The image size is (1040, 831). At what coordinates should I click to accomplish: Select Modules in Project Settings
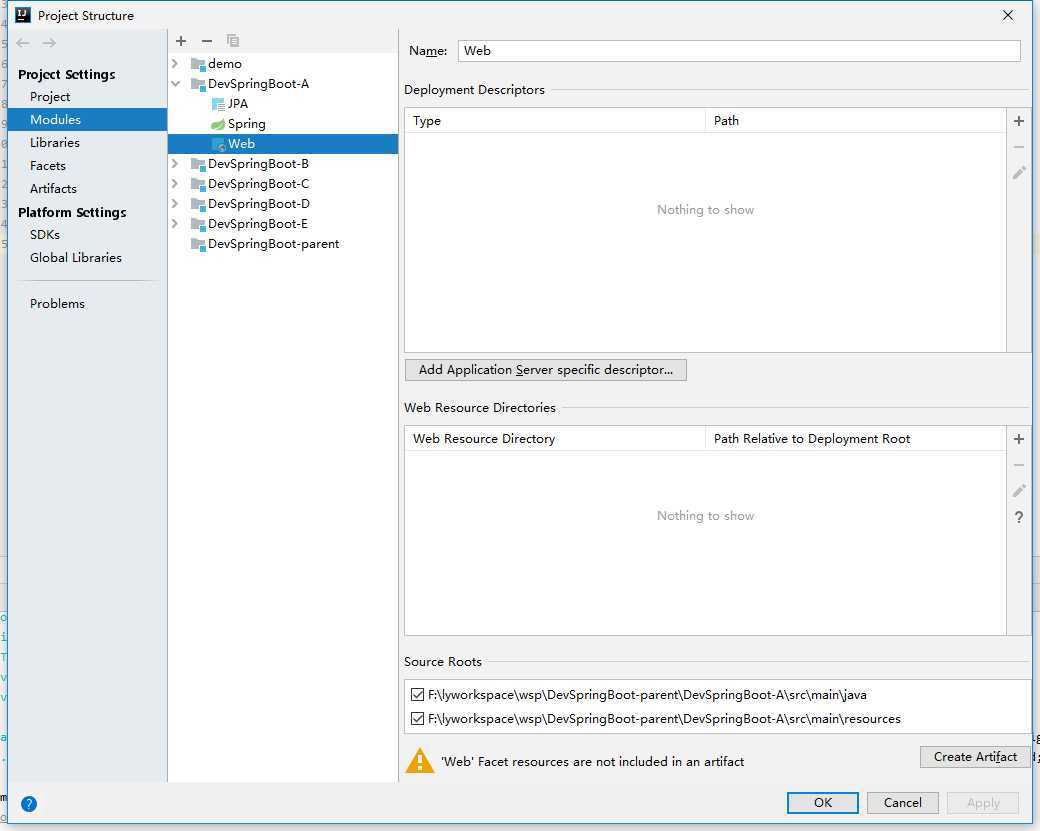(88, 119)
